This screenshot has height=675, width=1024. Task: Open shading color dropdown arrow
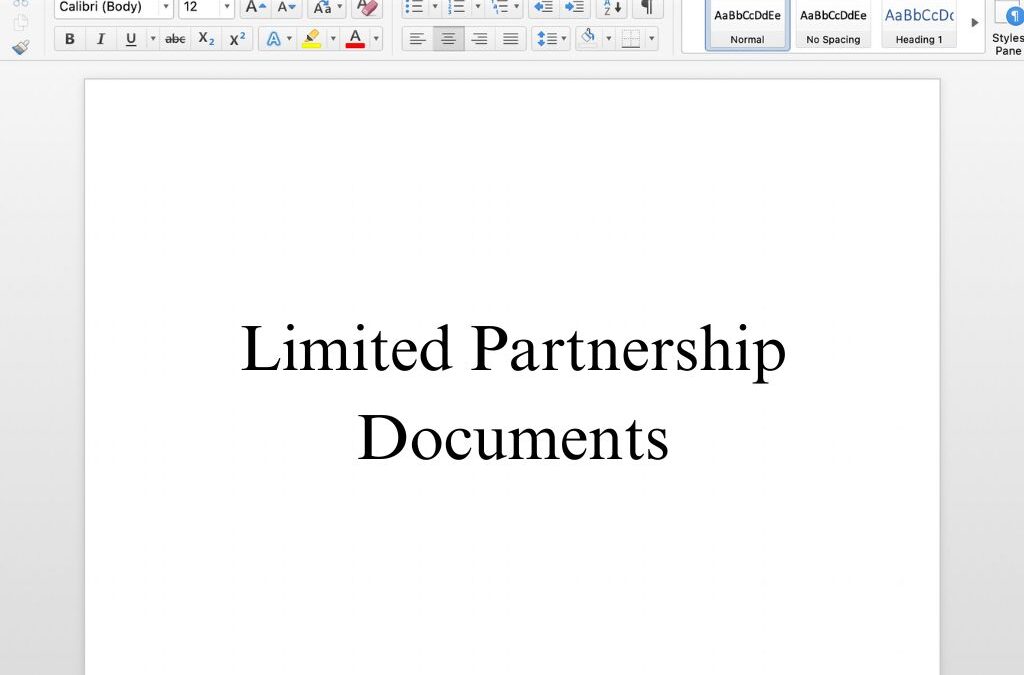(609, 39)
